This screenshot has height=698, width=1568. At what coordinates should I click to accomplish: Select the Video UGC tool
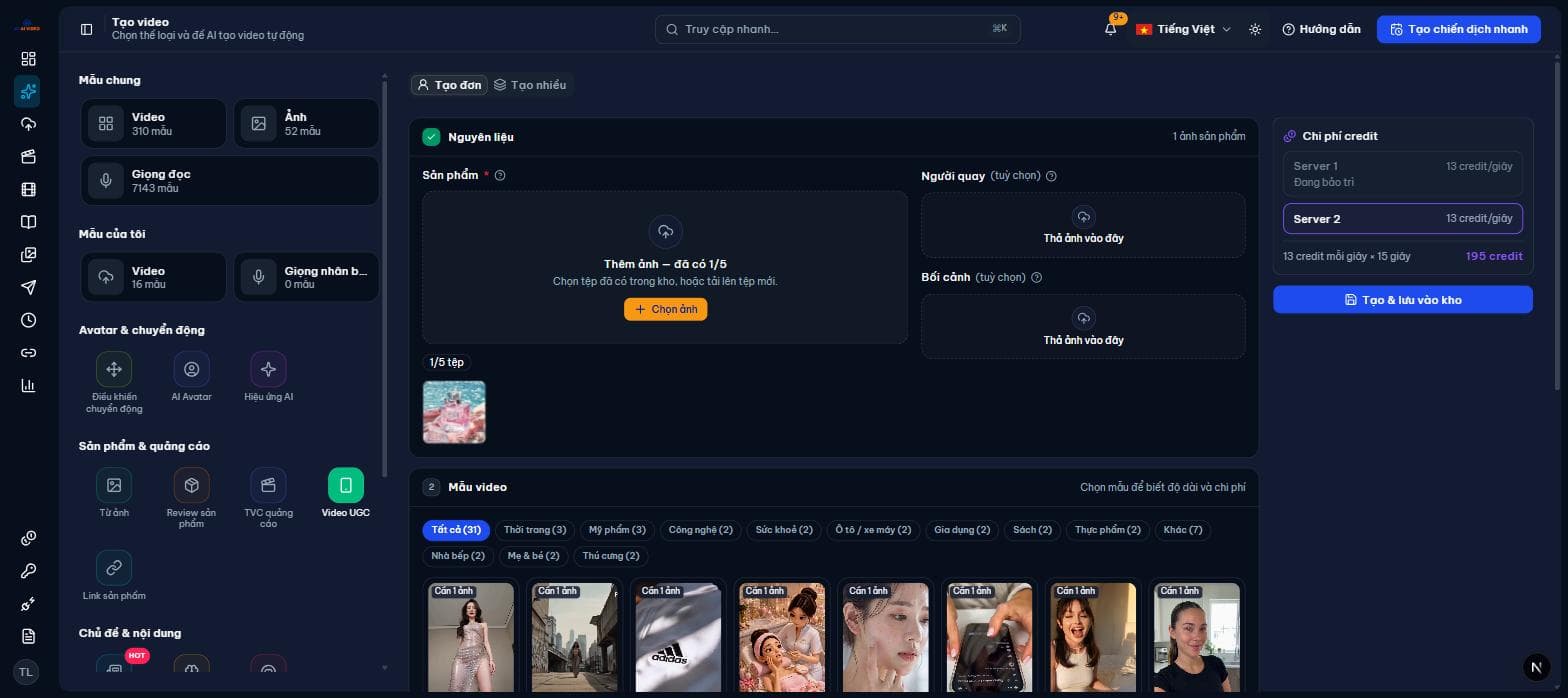pyautogui.click(x=346, y=493)
